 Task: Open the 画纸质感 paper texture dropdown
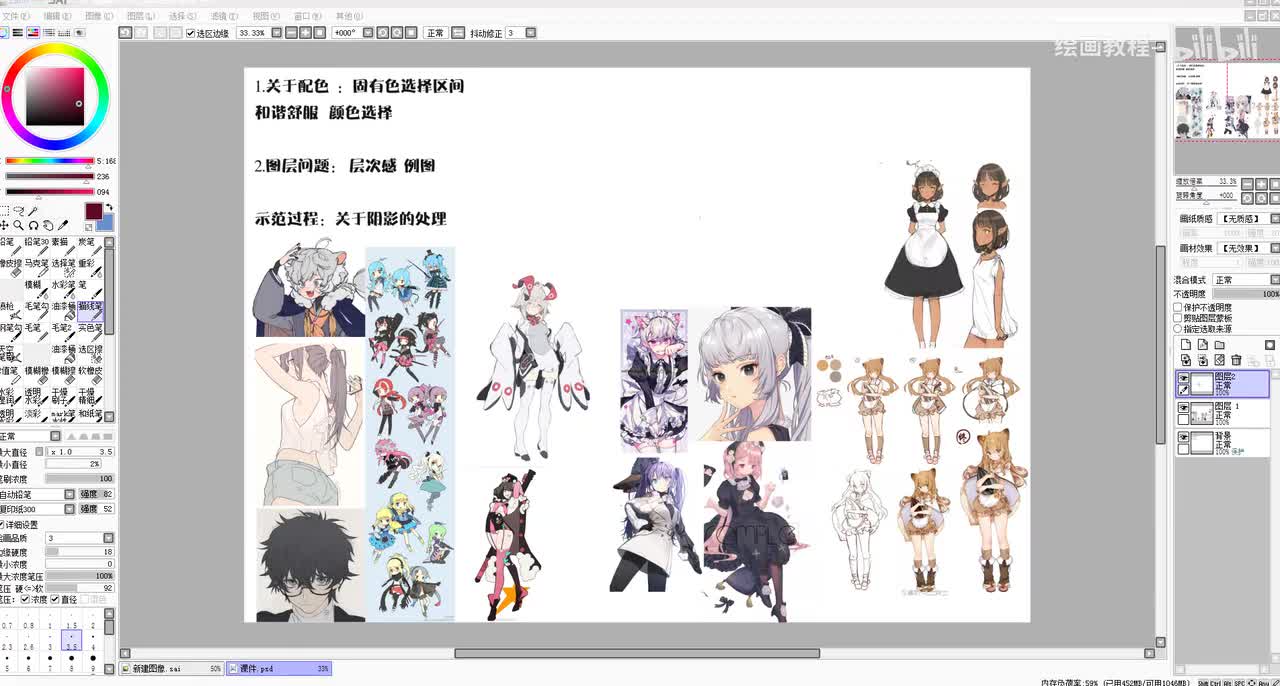coord(1274,218)
